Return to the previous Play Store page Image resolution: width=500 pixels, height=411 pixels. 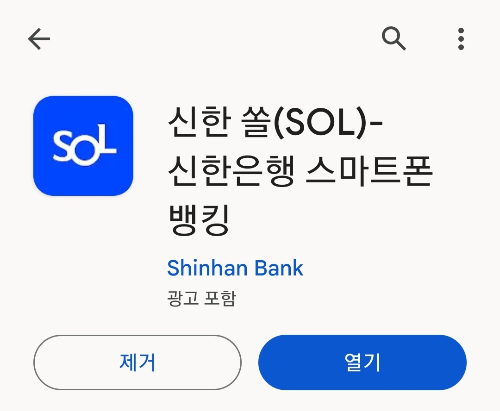[x=39, y=39]
